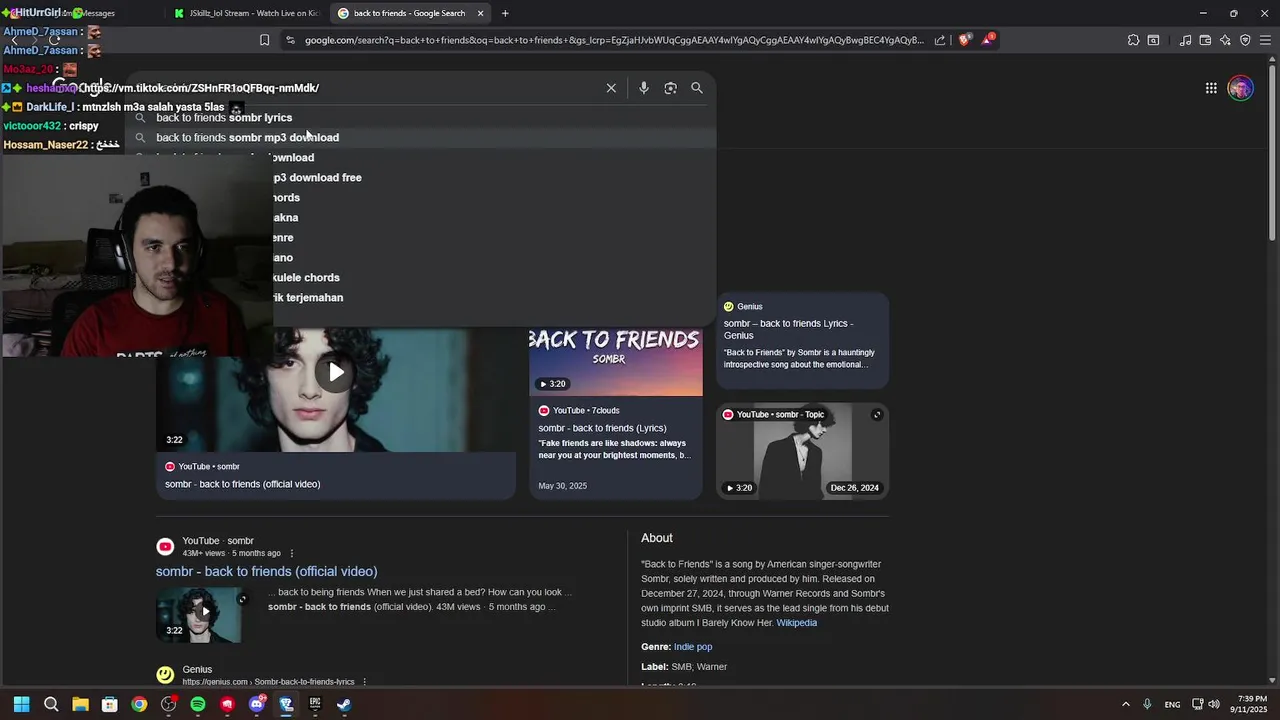Open Brave Wallet icon
This screenshot has height=720, width=1280.
[x=1205, y=40]
